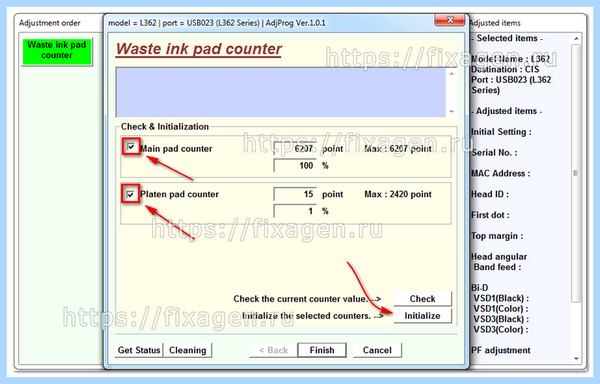Click 'First dot :' entry

tap(490, 215)
